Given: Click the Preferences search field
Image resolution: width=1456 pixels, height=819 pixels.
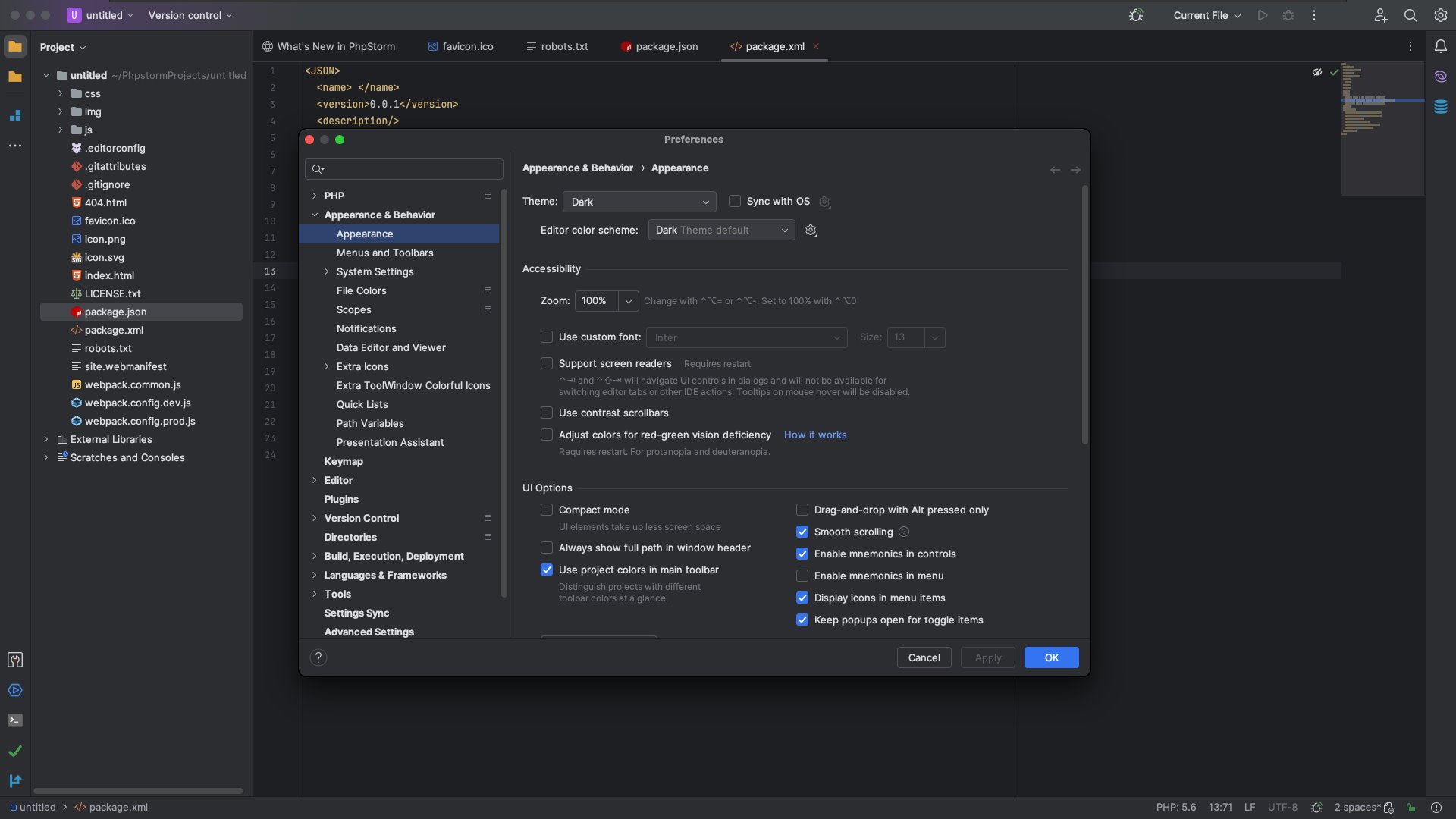Looking at the screenshot, I should click(x=409, y=169).
